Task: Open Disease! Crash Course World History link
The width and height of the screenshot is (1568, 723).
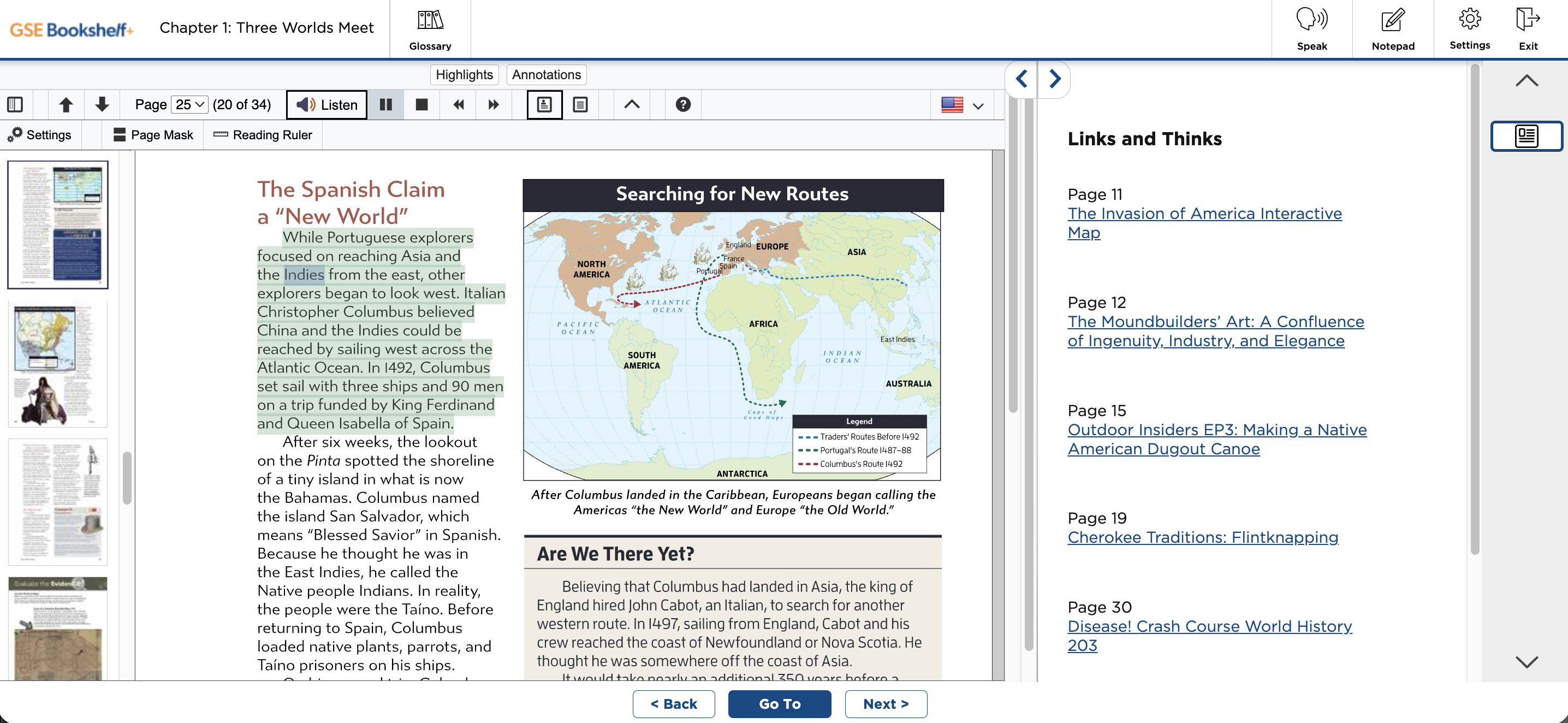Action: click(1209, 636)
